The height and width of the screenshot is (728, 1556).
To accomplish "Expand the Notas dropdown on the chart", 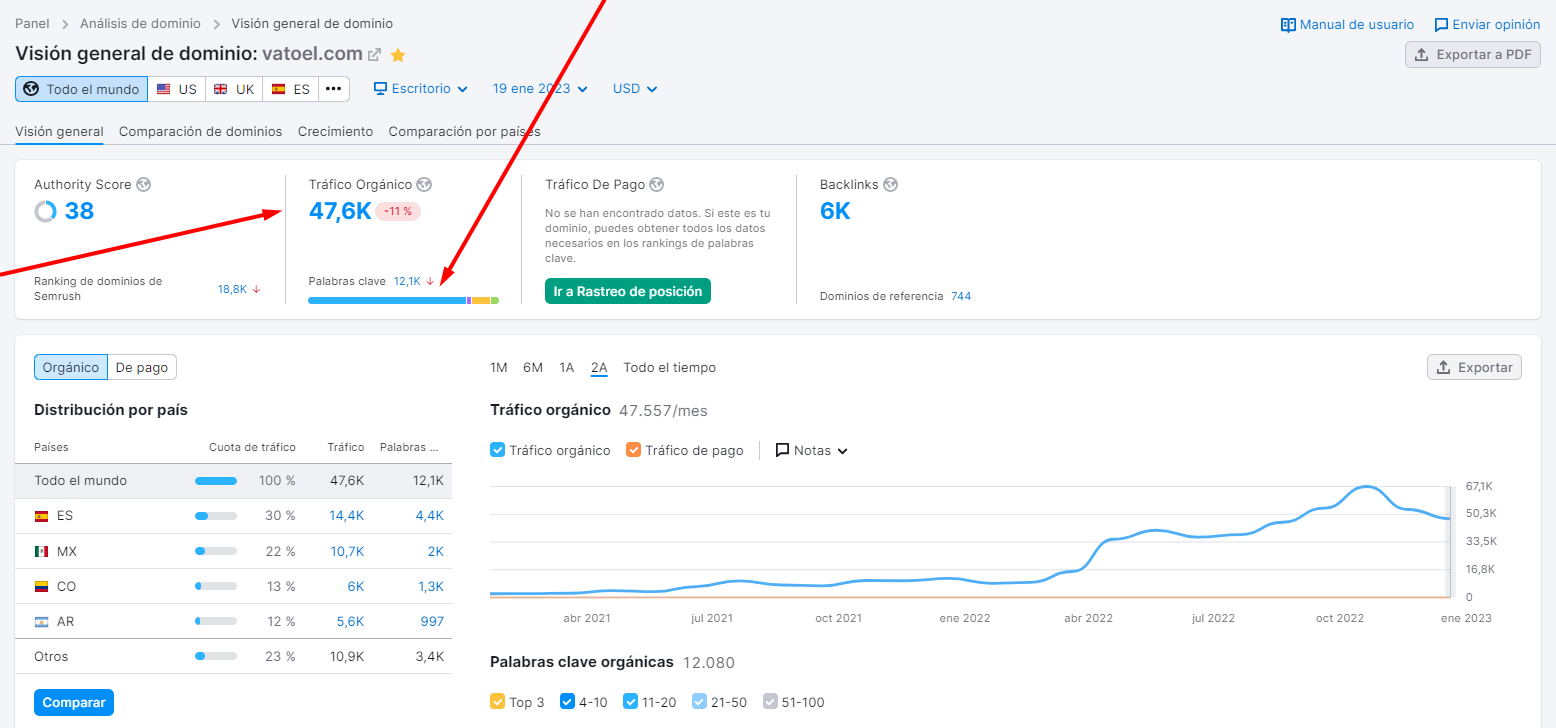I will [x=811, y=450].
